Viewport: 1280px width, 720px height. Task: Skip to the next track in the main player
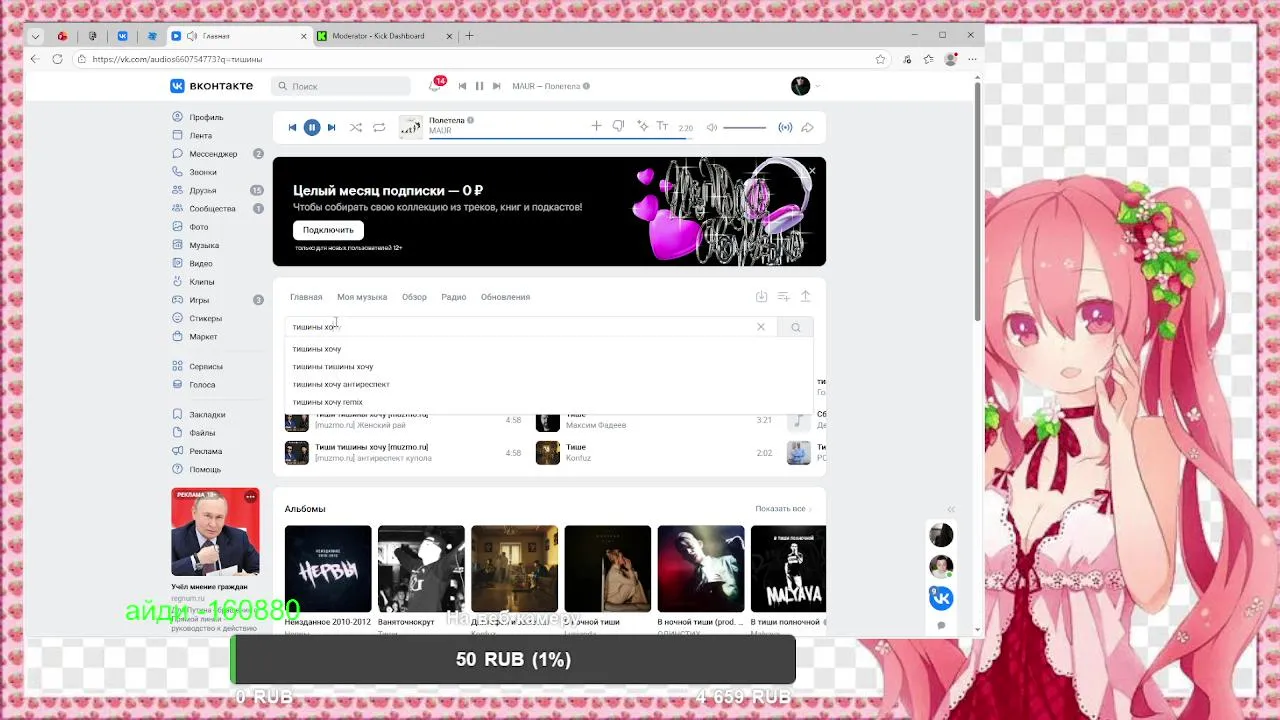point(331,127)
